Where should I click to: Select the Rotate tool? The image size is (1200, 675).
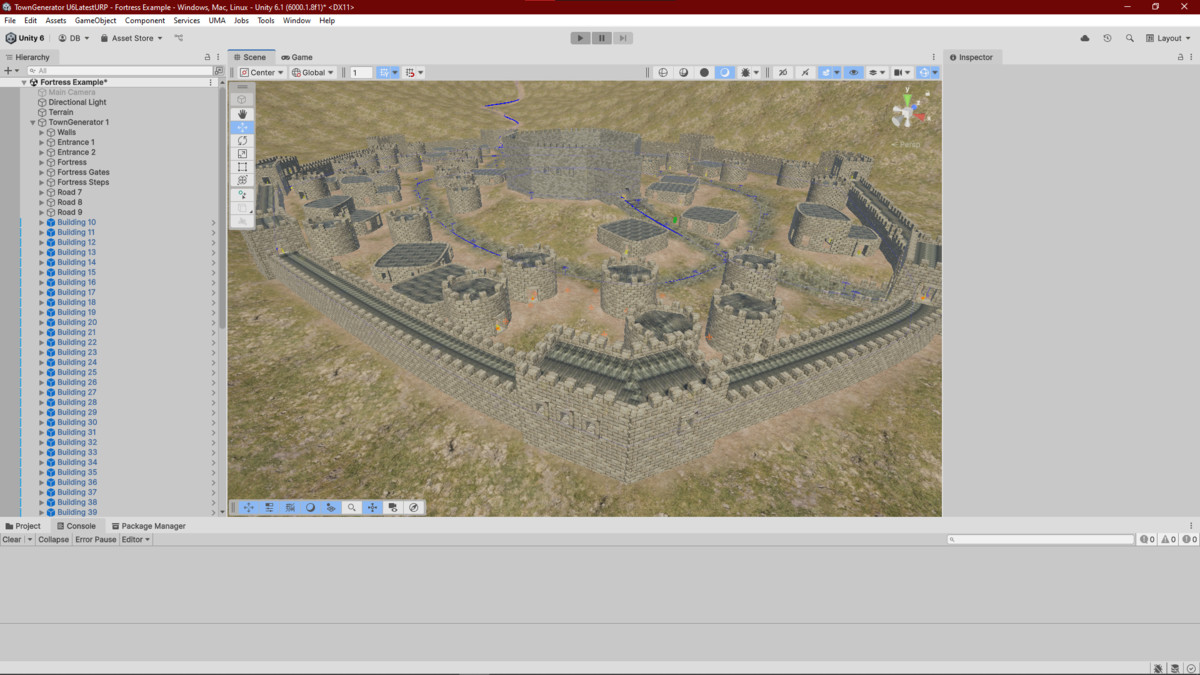[242, 141]
